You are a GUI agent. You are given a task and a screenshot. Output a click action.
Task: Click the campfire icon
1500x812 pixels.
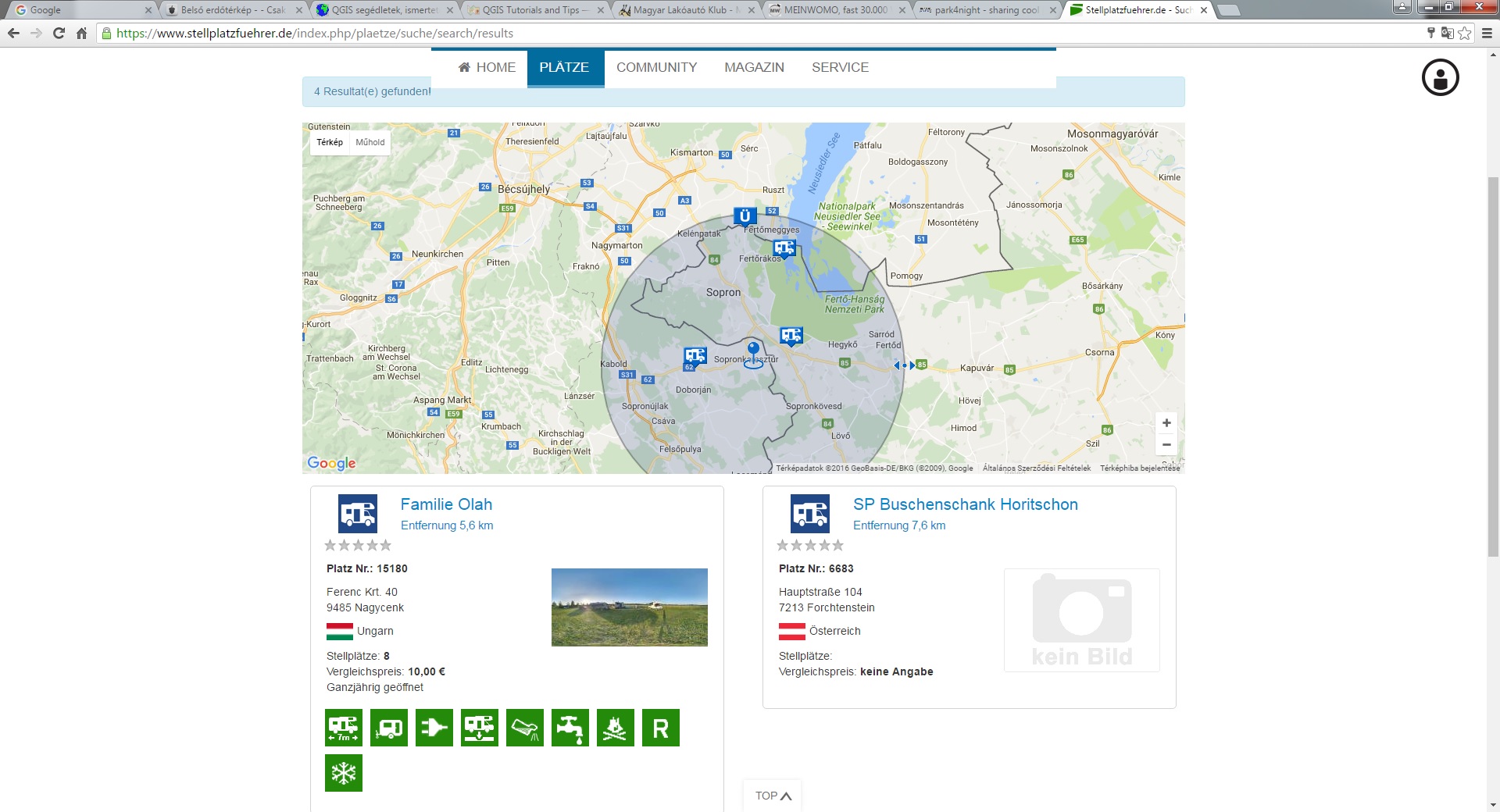[x=616, y=728]
